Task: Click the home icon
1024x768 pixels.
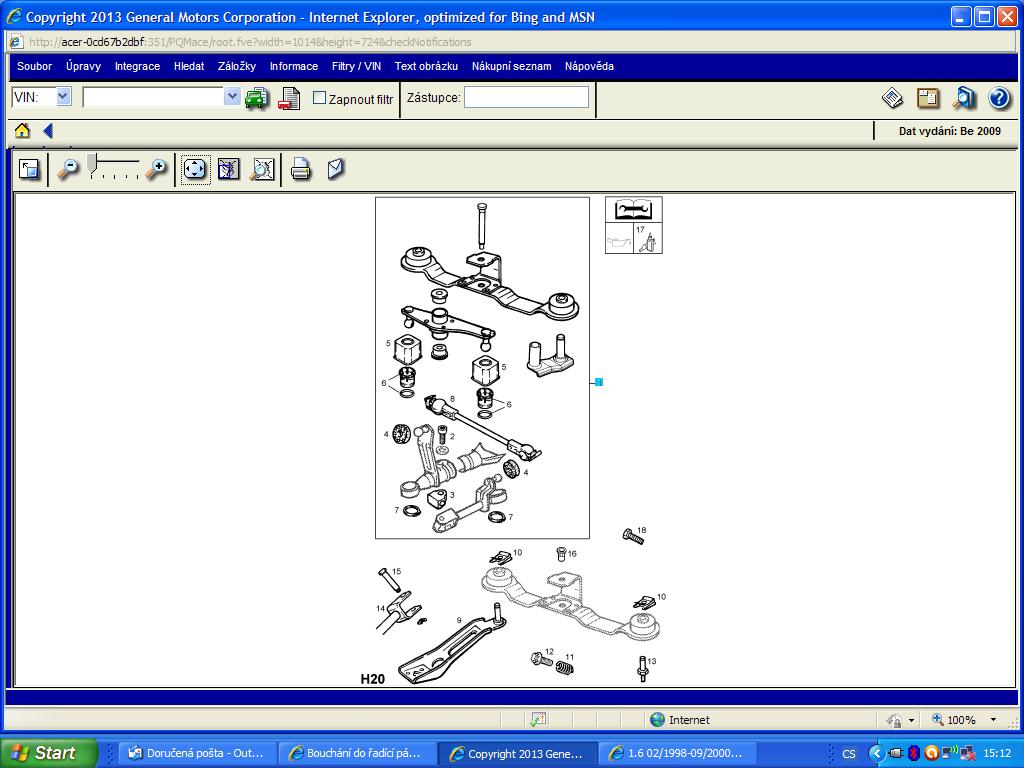Action: (22, 131)
